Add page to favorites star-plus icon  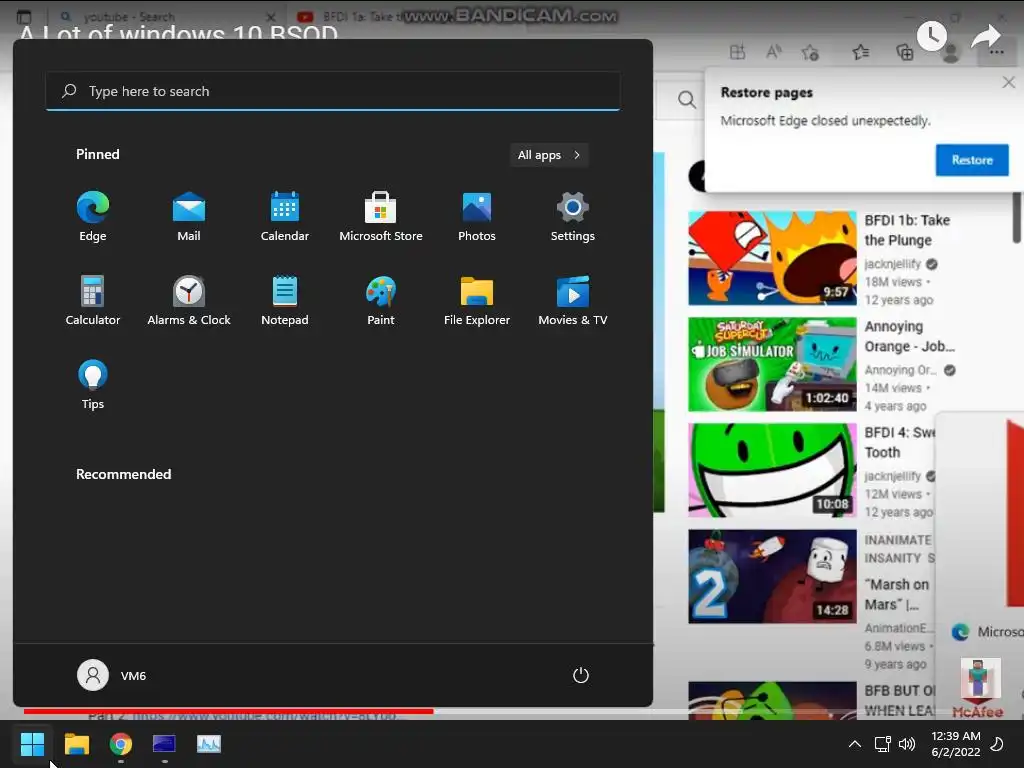810,52
